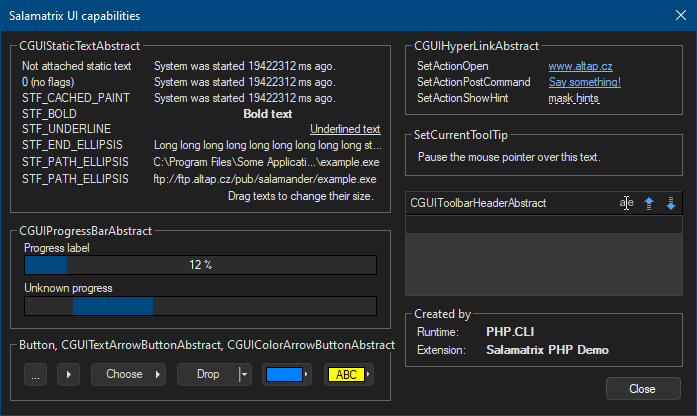697x416 pixels.
Task: Click the ftp://ftp.altap.cz path text
Action: click(x=265, y=179)
